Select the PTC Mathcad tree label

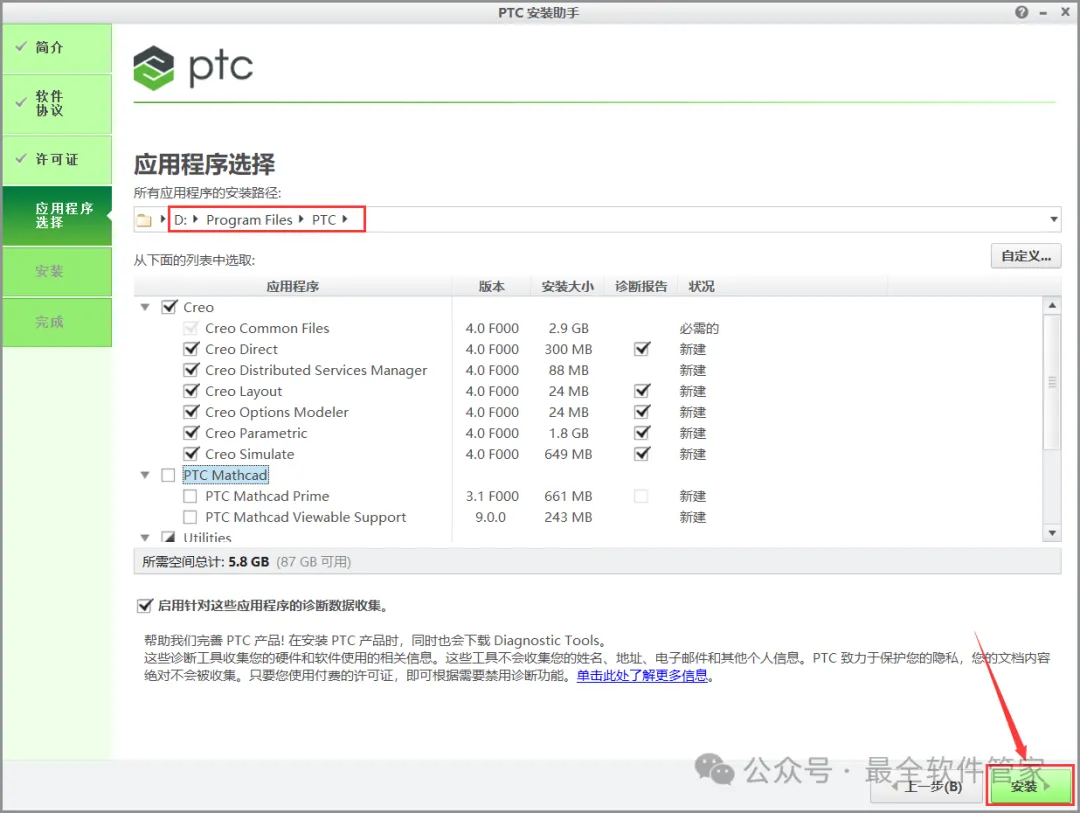coord(225,475)
